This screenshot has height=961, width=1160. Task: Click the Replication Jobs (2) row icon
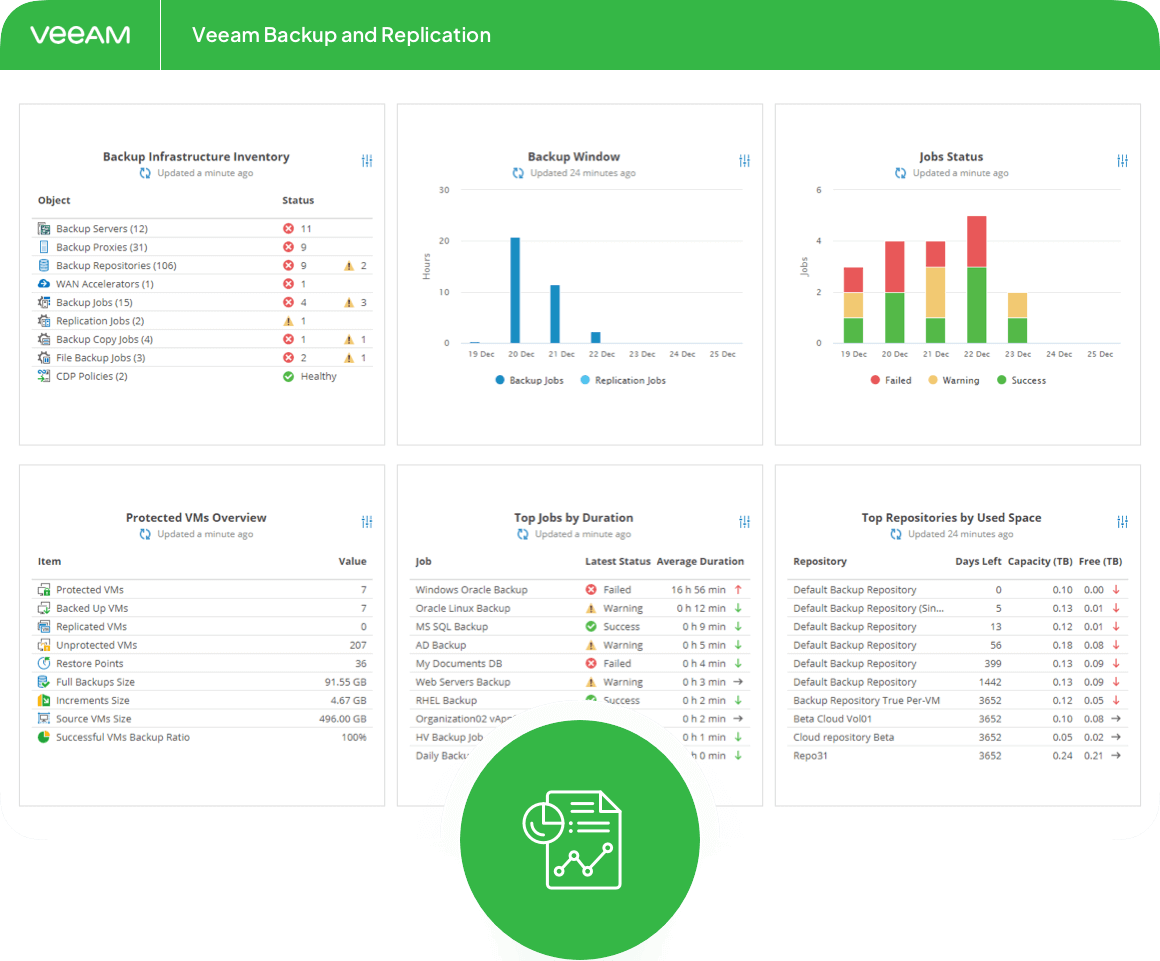(x=44, y=321)
